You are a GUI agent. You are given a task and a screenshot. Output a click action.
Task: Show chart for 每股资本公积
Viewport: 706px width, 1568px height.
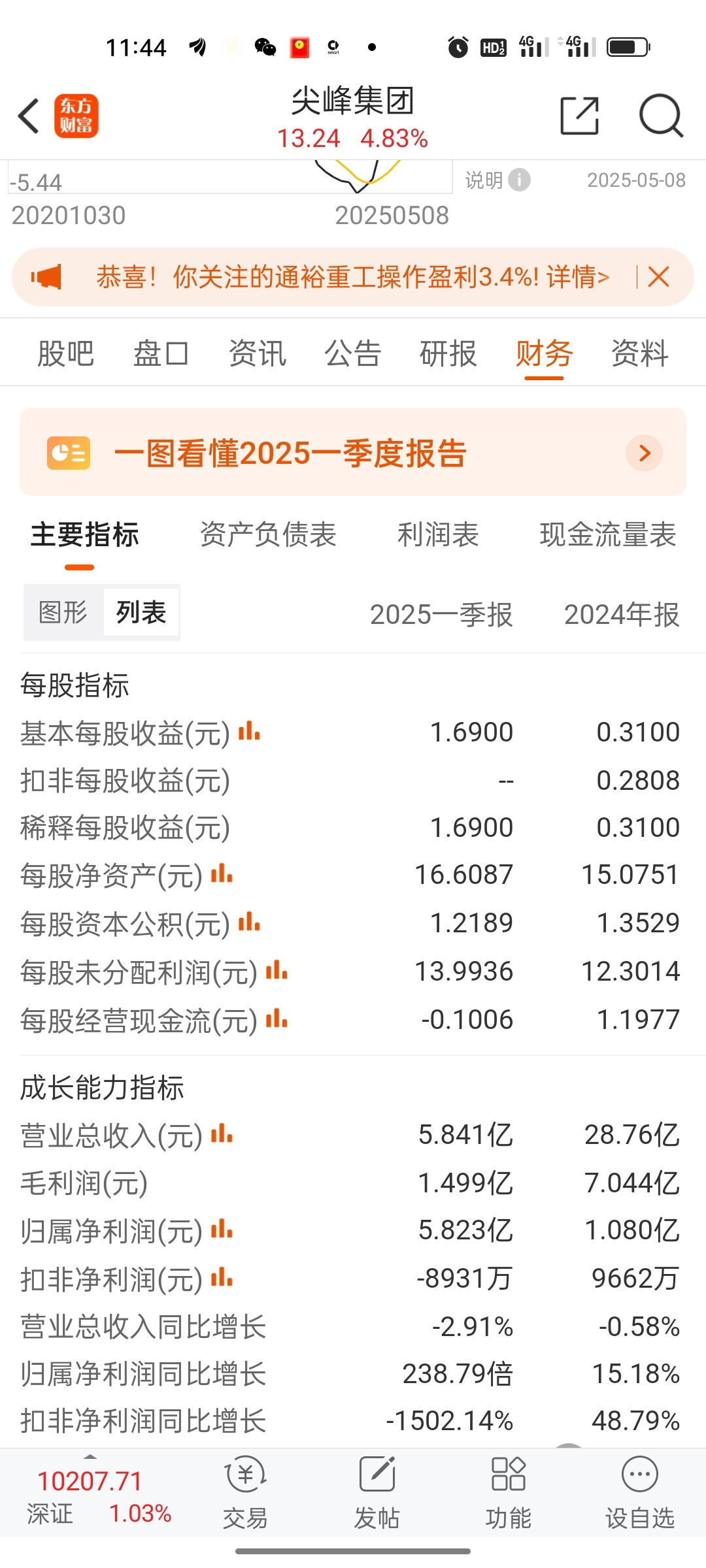click(249, 921)
